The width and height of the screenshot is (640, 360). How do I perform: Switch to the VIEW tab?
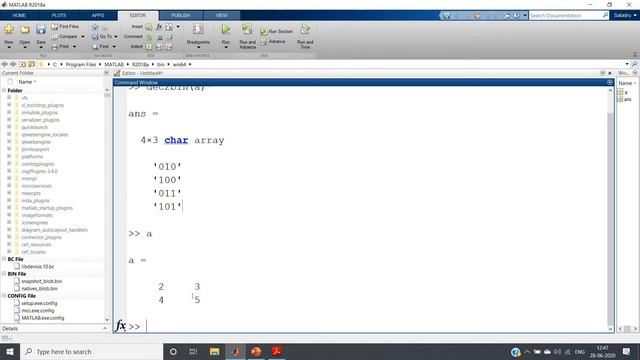pyautogui.click(x=222, y=16)
